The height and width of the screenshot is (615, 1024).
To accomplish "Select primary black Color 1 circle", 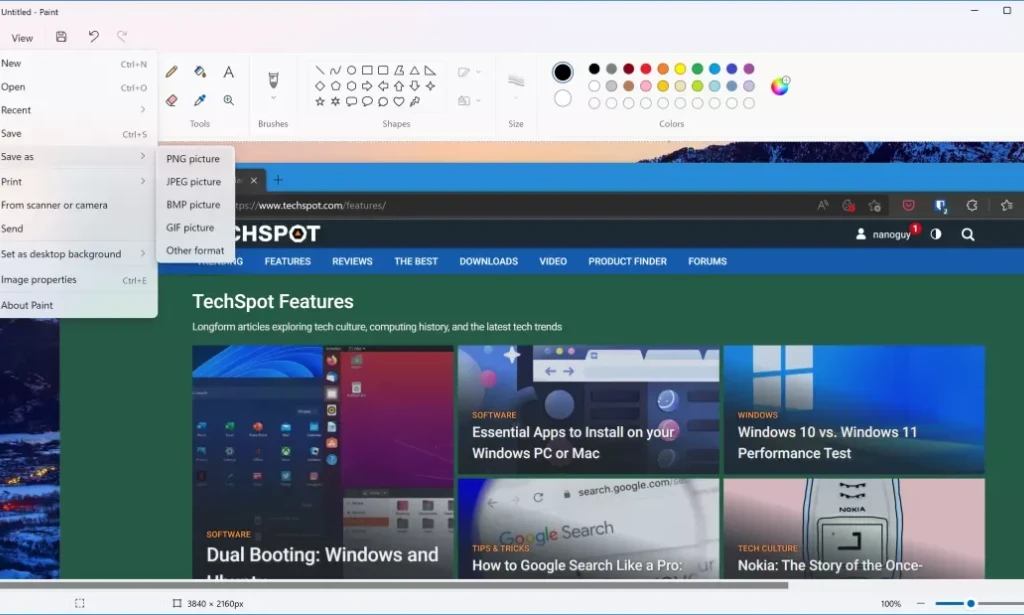I will 562,72.
